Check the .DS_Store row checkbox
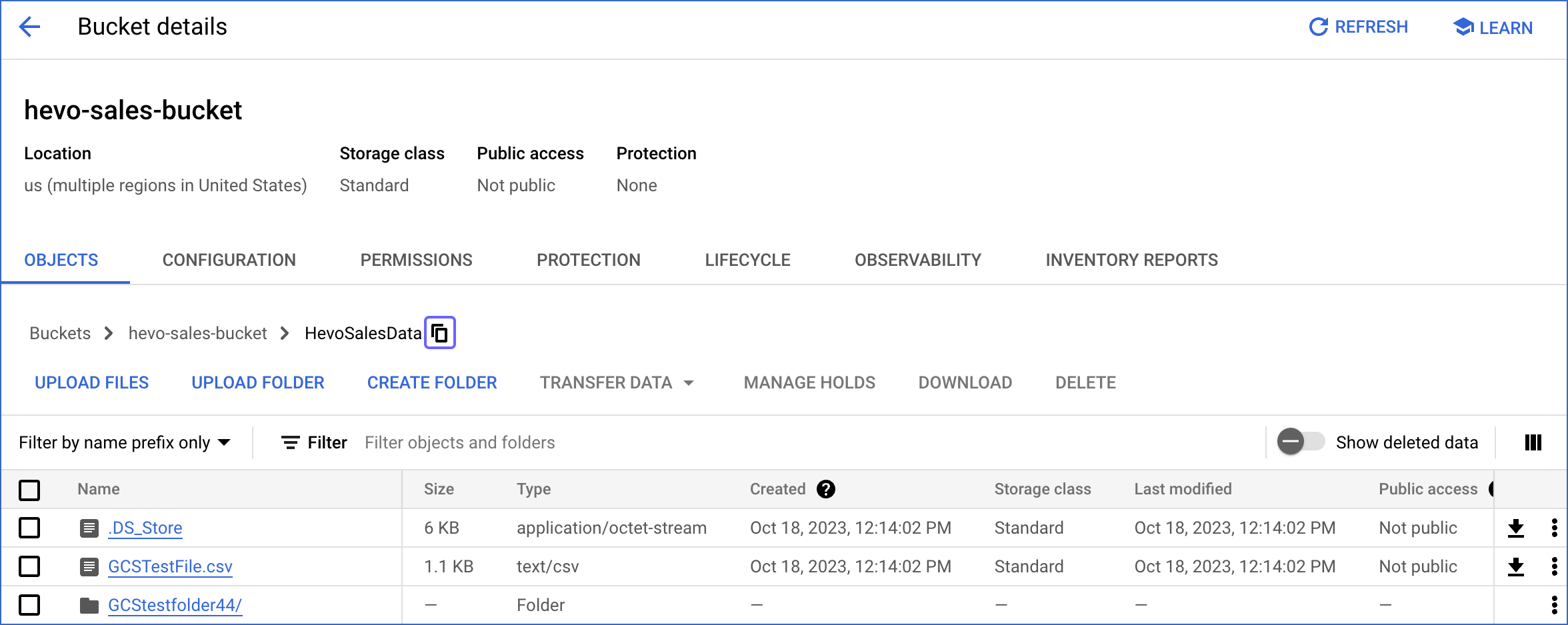 tap(29, 528)
